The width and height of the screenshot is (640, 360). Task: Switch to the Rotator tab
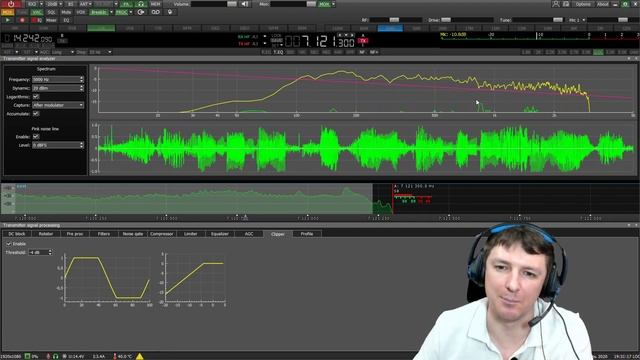[x=46, y=234]
